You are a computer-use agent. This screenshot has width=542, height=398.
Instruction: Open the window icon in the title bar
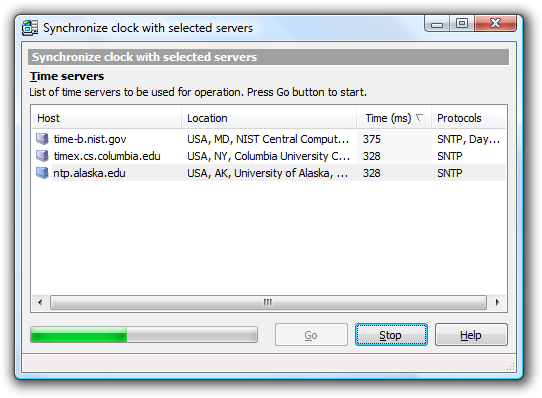[30, 28]
